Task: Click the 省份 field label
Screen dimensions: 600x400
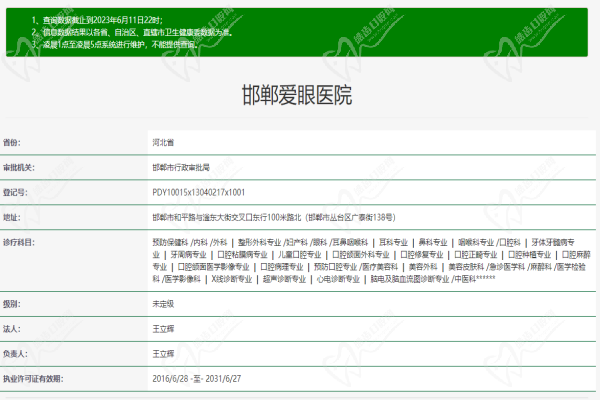Action: (12, 143)
